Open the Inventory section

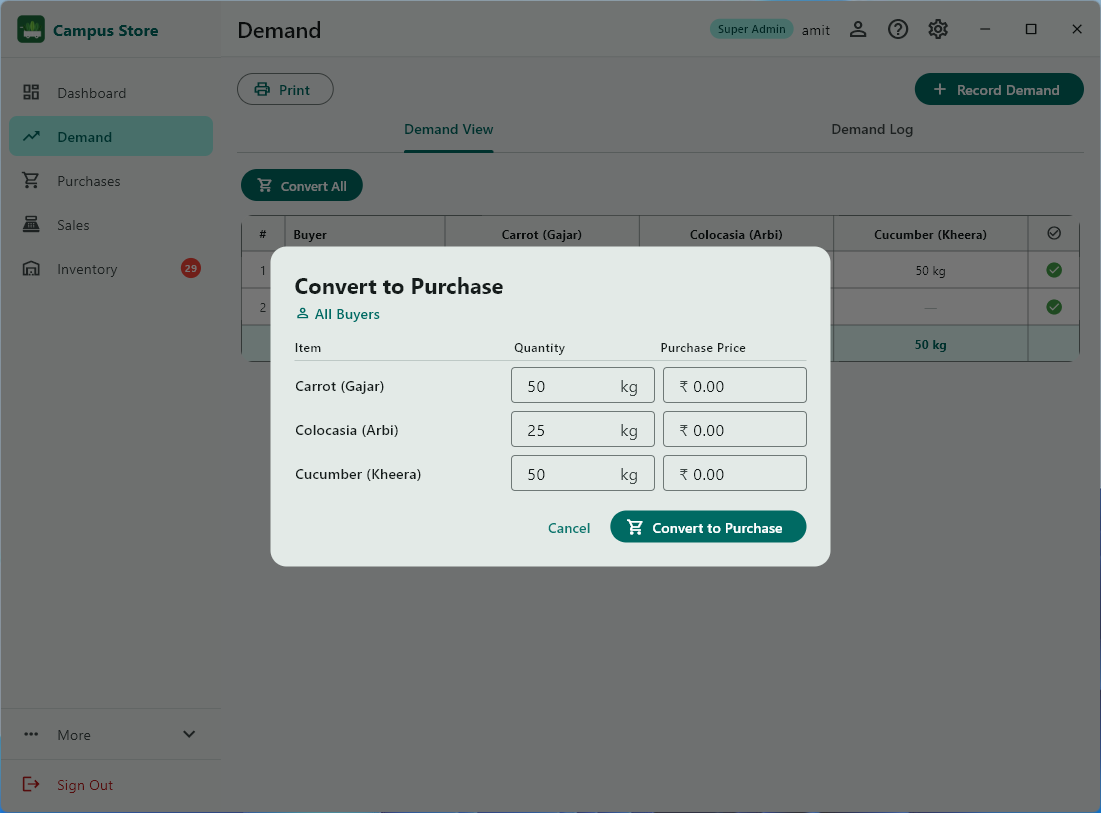point(111,268)
